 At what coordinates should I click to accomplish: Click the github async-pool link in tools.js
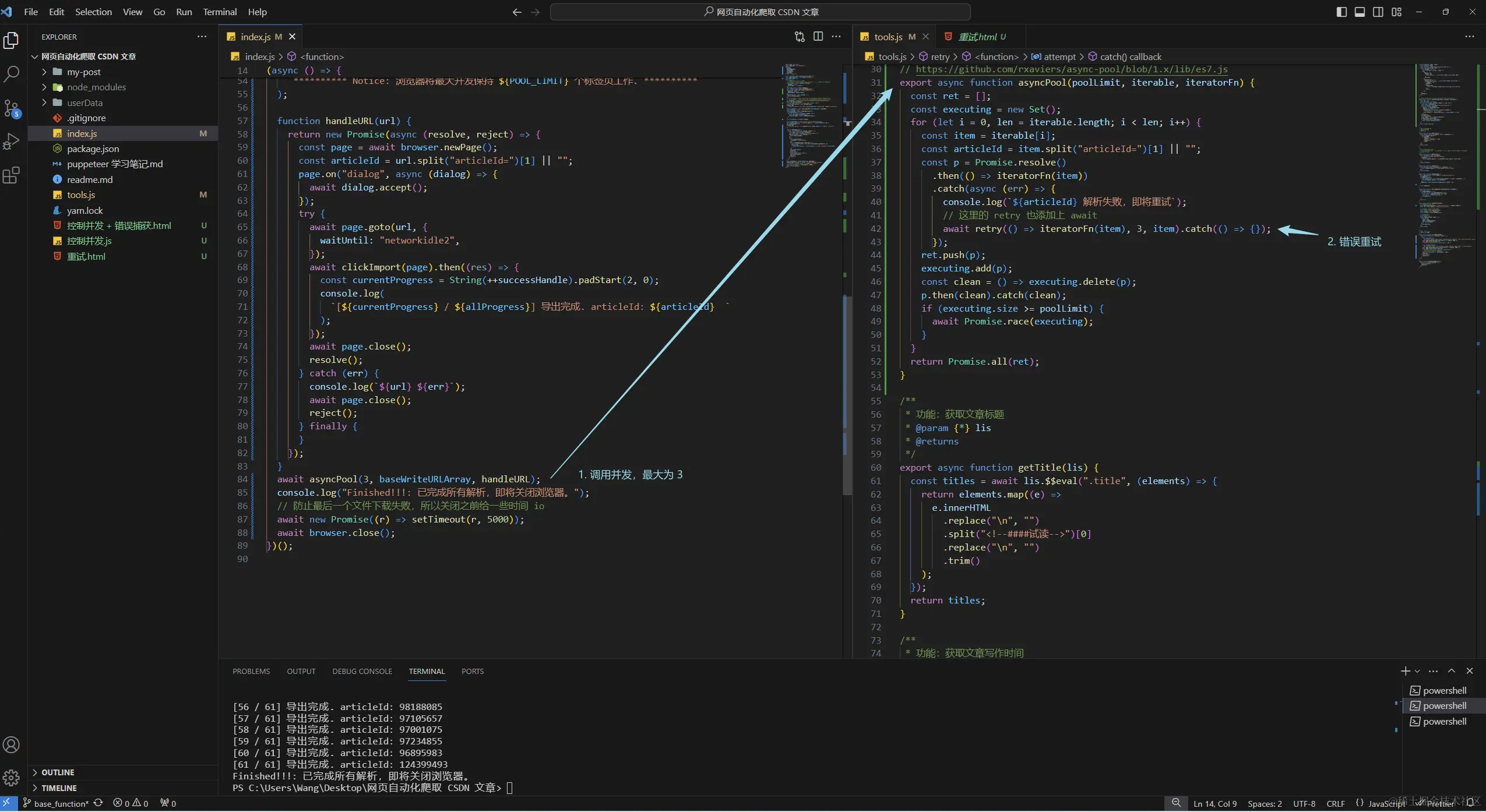click(x=1071, y=69)
